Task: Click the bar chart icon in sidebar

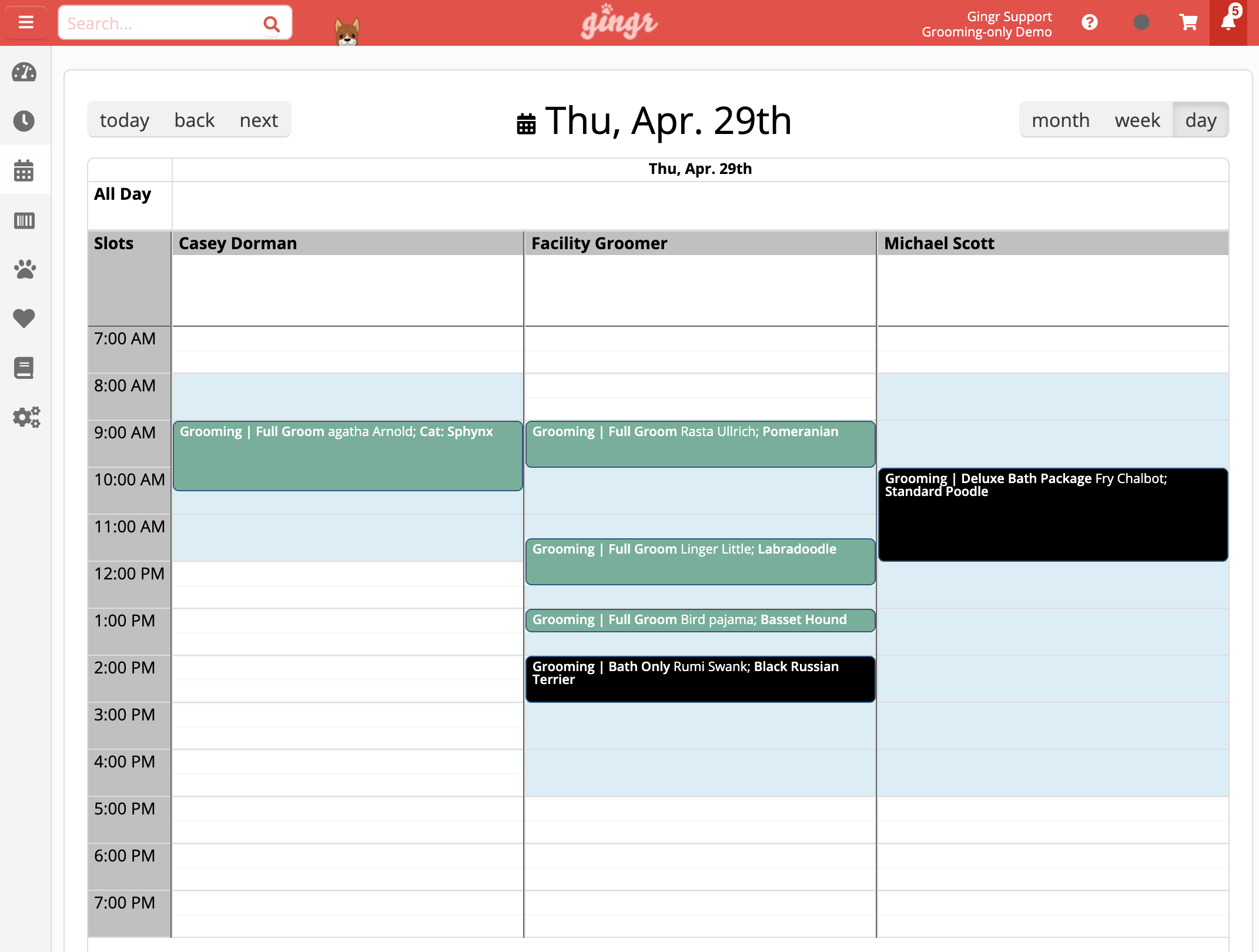Action: click(x=25, y=221)
